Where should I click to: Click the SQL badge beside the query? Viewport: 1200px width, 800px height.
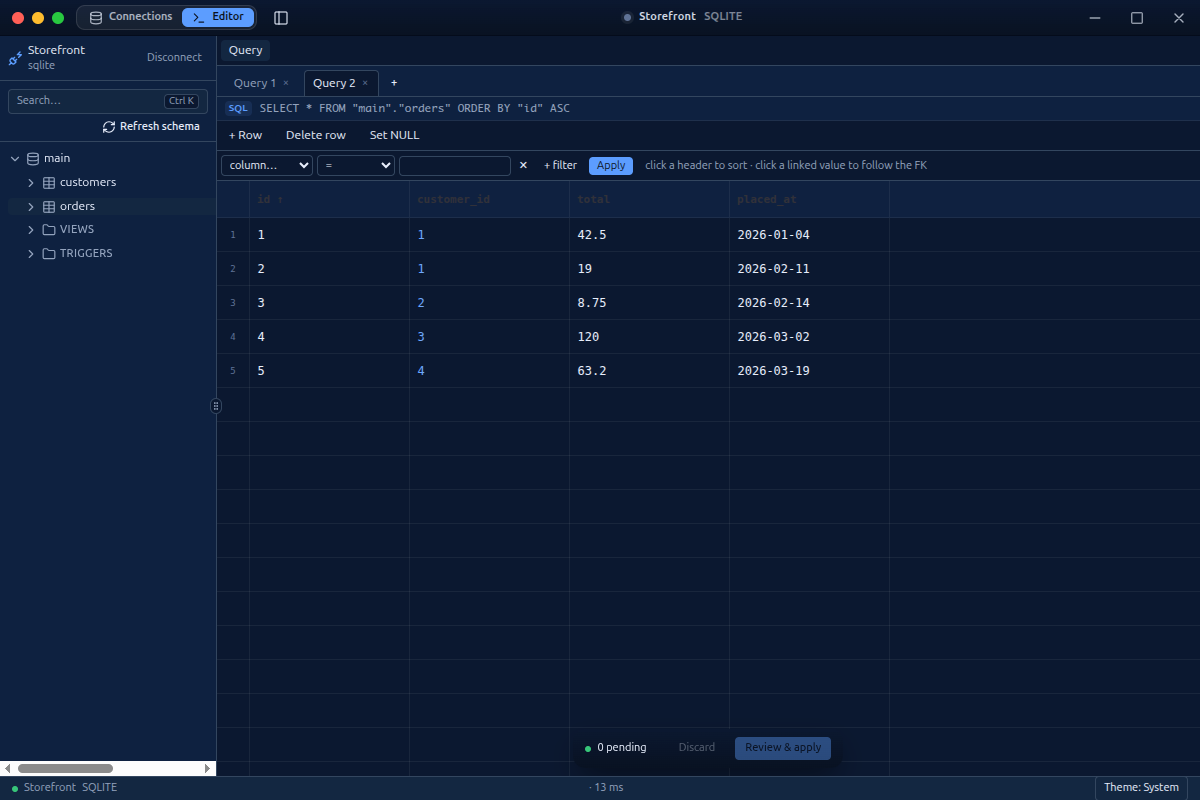pos(238,108)
